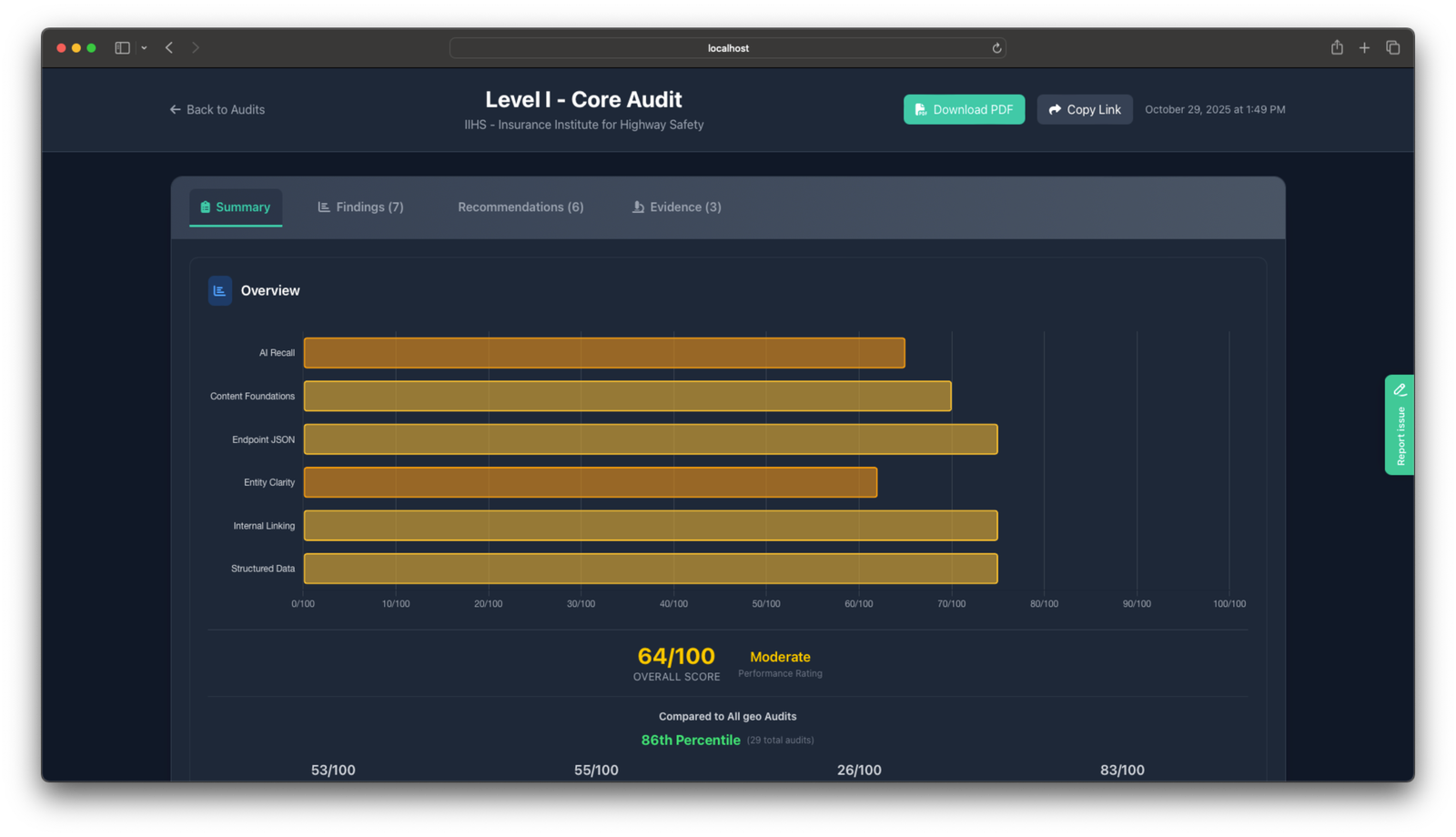Open the Recommendations (6) tab
Image resolution: width=1456 pixels, height=837 pixels.
click(521, 207)
